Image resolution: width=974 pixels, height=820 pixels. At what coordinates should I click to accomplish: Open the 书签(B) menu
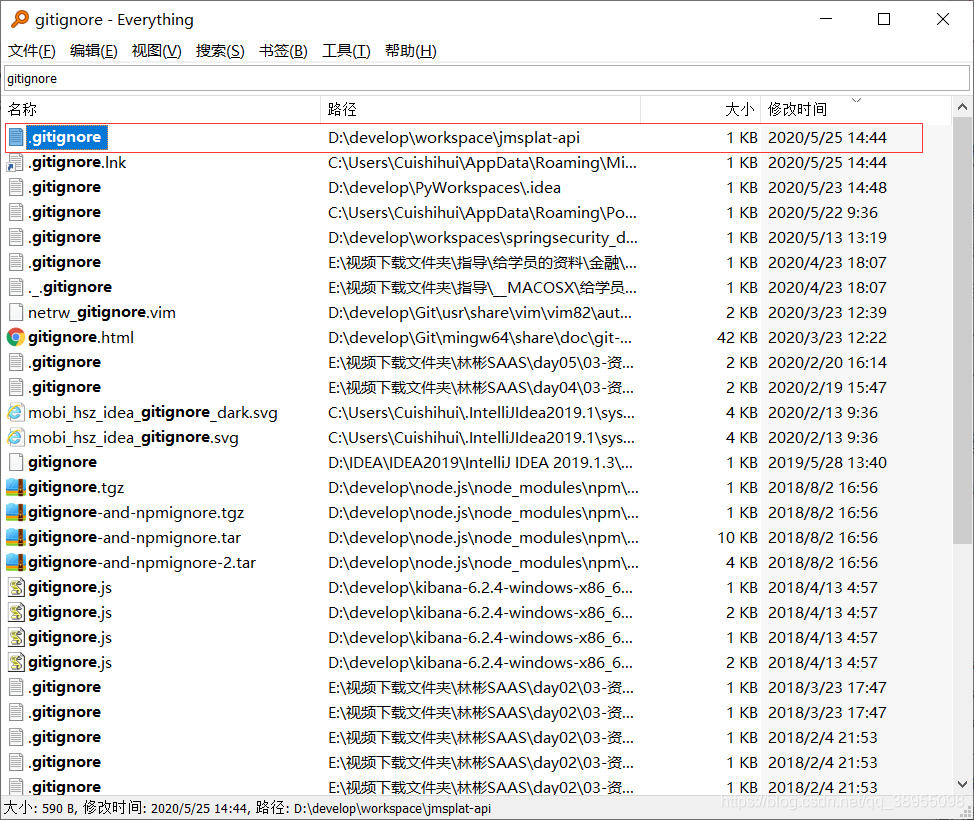click(283, 51)
